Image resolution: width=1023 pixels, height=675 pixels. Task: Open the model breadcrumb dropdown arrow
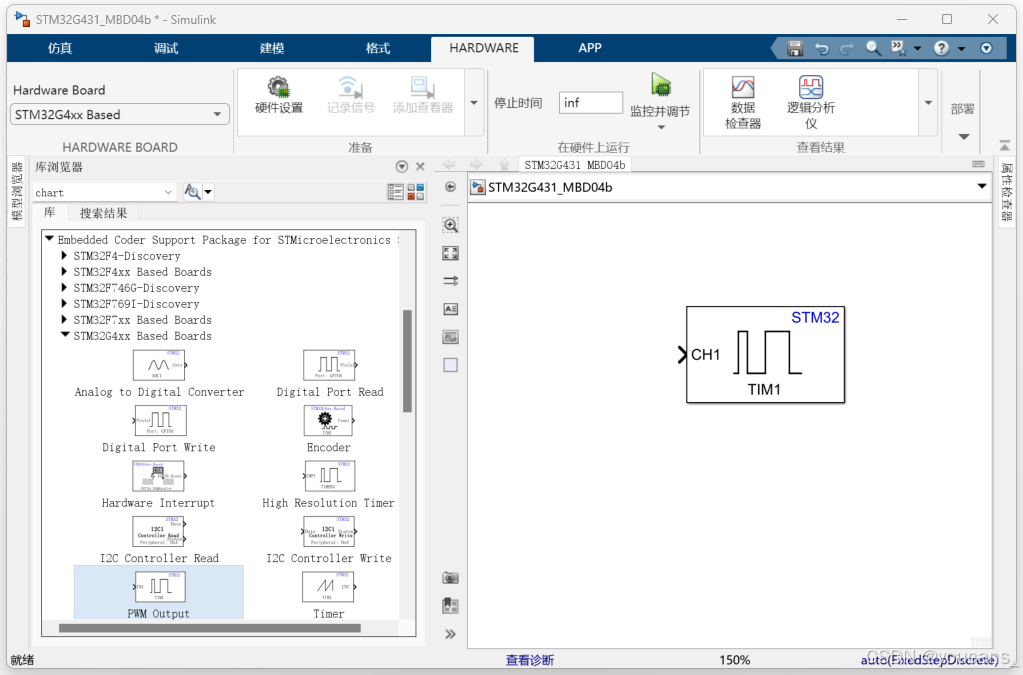pyautogui.click(x=981, y=187)
